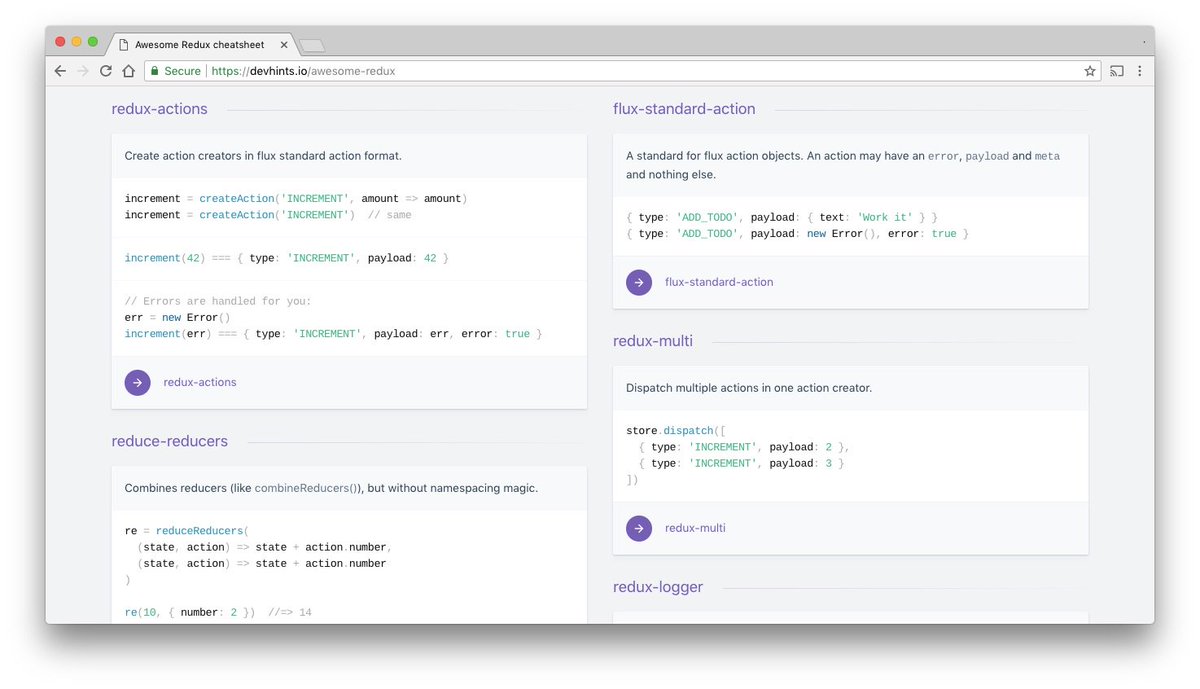This screenshot has height=689, width=1200.
Task: Click the code line ending with '// same'
Action: pos(268,215)
